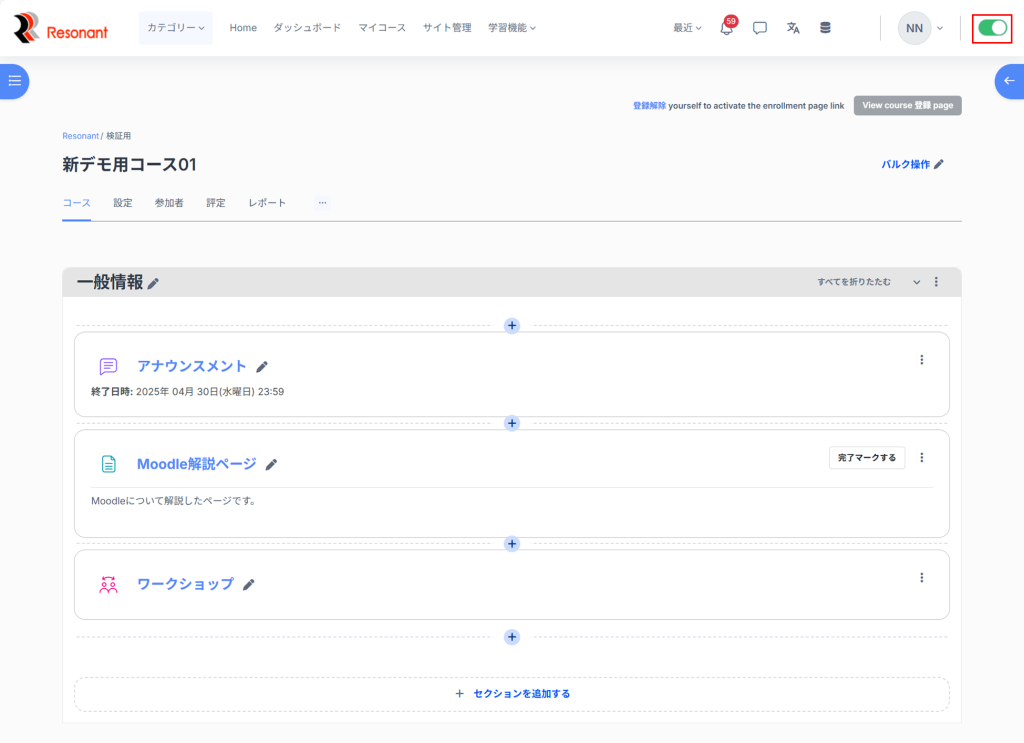This screenshot has height=743, width=1024.
Task: Click the Resonant logo
Action: pyautogui.click(x=60, y=28)
